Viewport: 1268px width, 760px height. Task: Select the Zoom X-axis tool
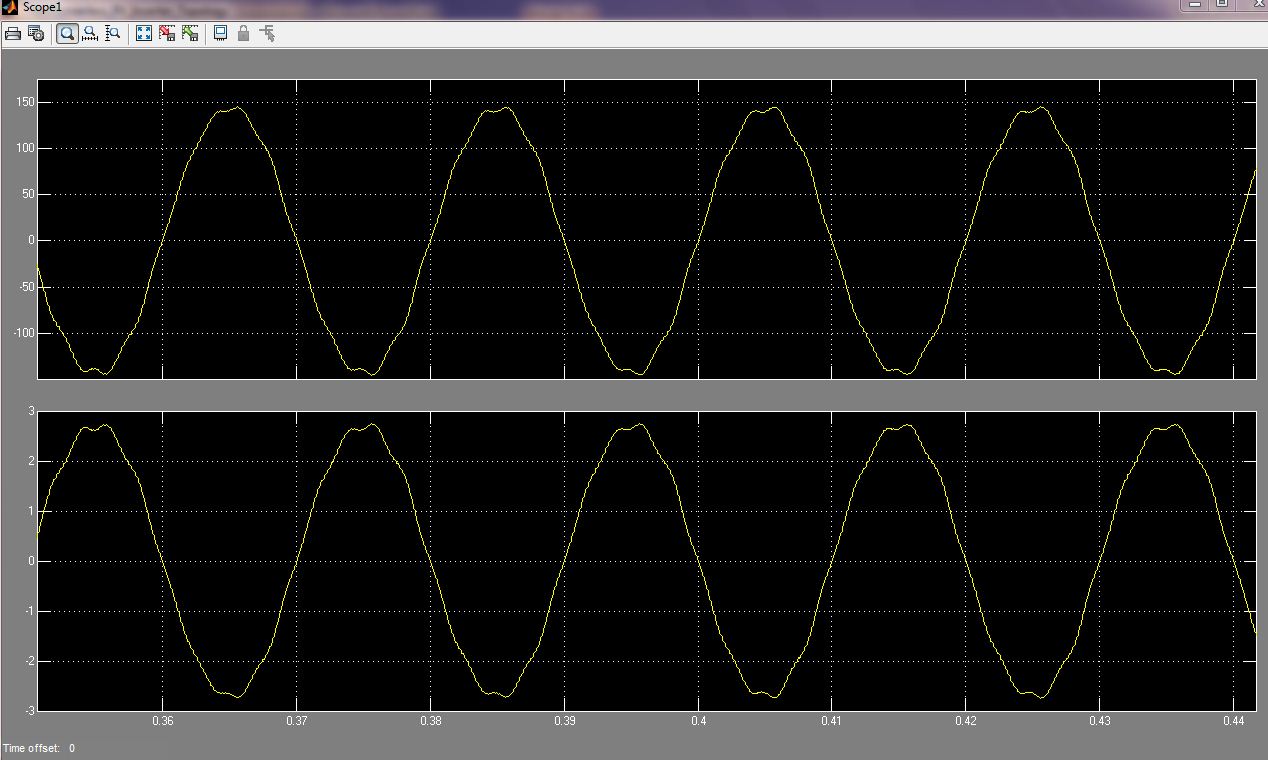(x=90, y=34)
